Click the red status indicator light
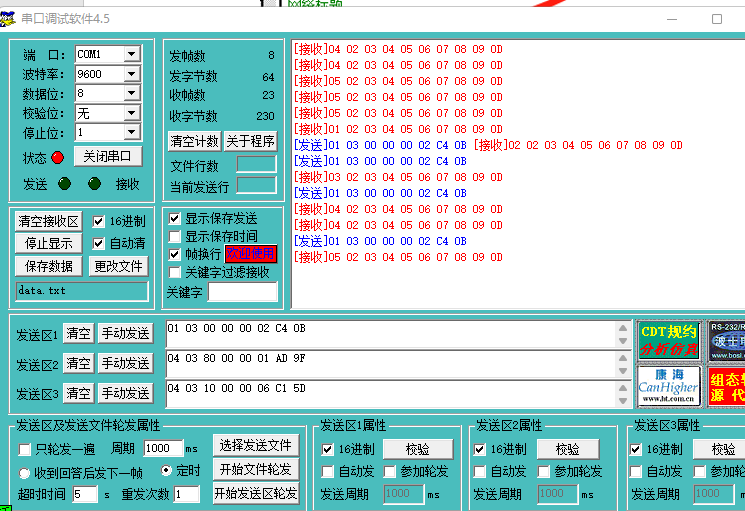Screen dimensions: 745x511 coord(57,157)
